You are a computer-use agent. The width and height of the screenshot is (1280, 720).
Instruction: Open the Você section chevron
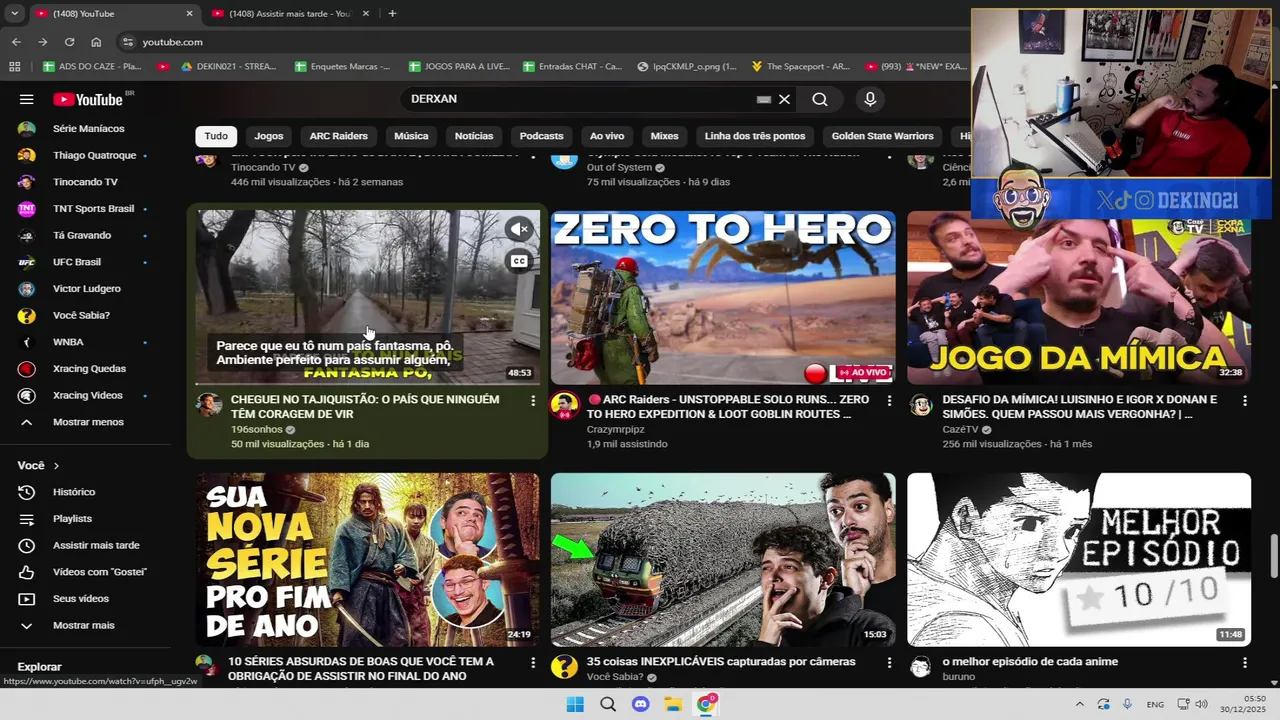[x=56, y=466]
